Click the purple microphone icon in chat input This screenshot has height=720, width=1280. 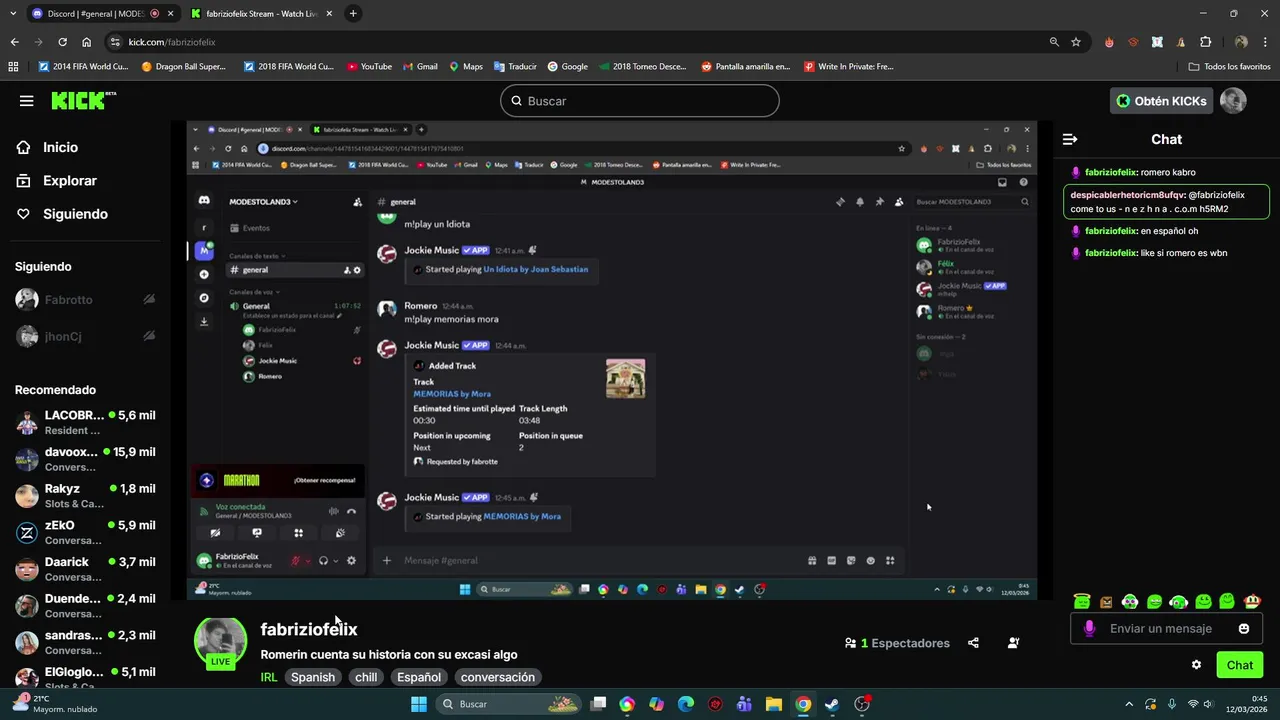point(1089,629)
